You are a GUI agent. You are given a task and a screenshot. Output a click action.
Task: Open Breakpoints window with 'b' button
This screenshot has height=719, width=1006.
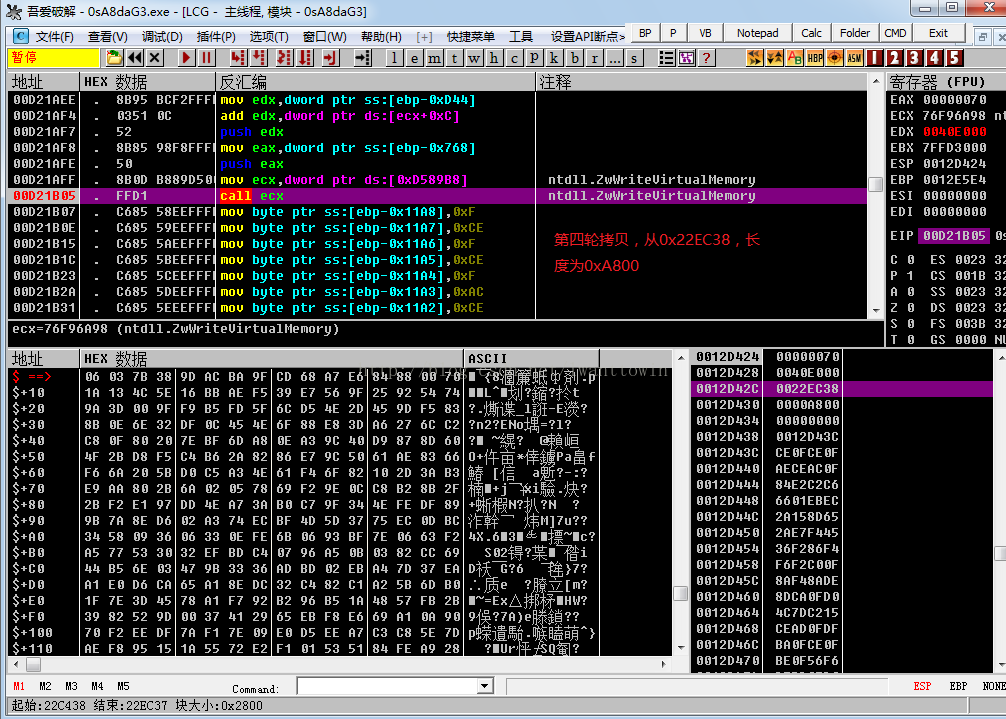pyautogui.click(x=574, y=58)
